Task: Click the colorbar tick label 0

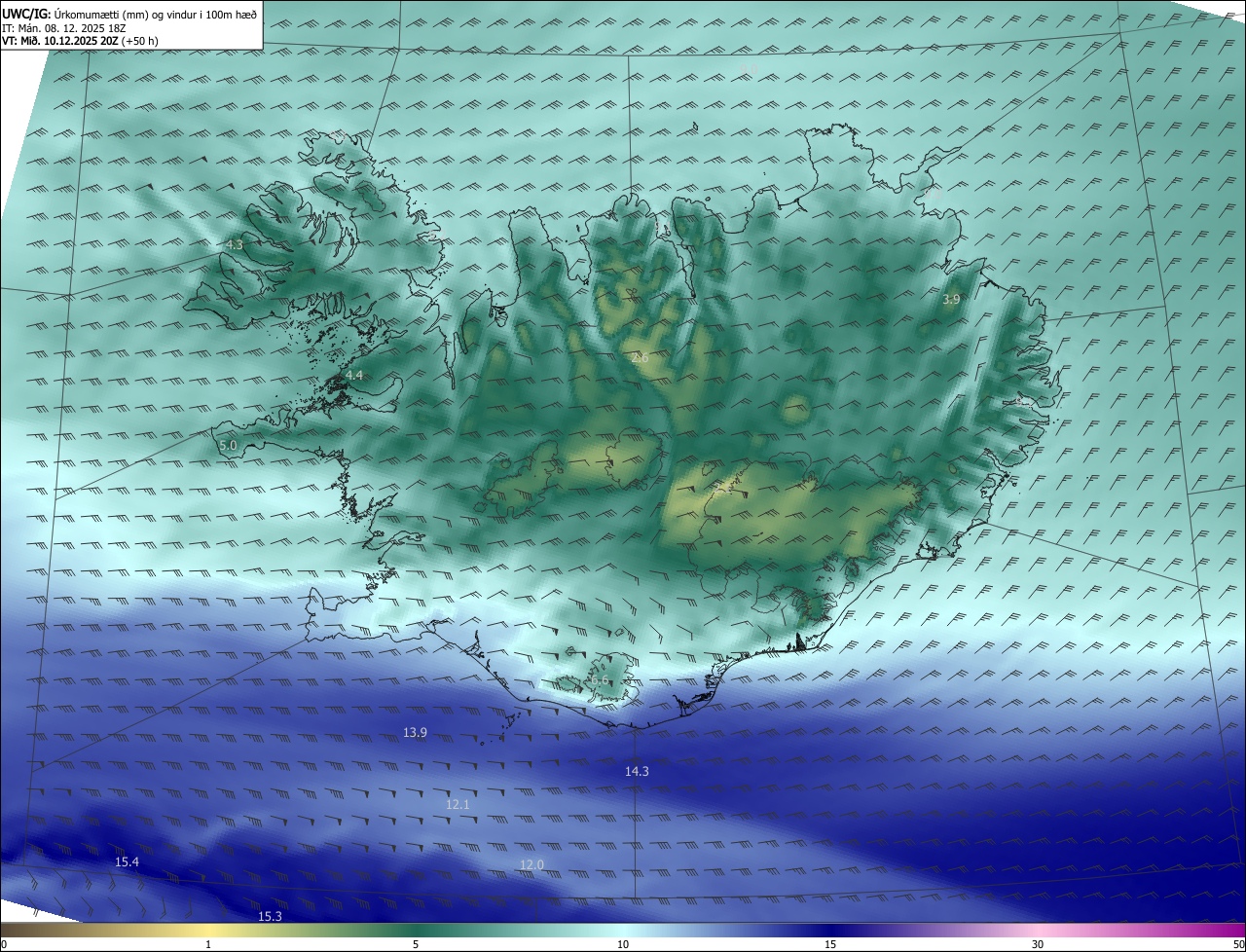Action: click(x=4, y=944)
